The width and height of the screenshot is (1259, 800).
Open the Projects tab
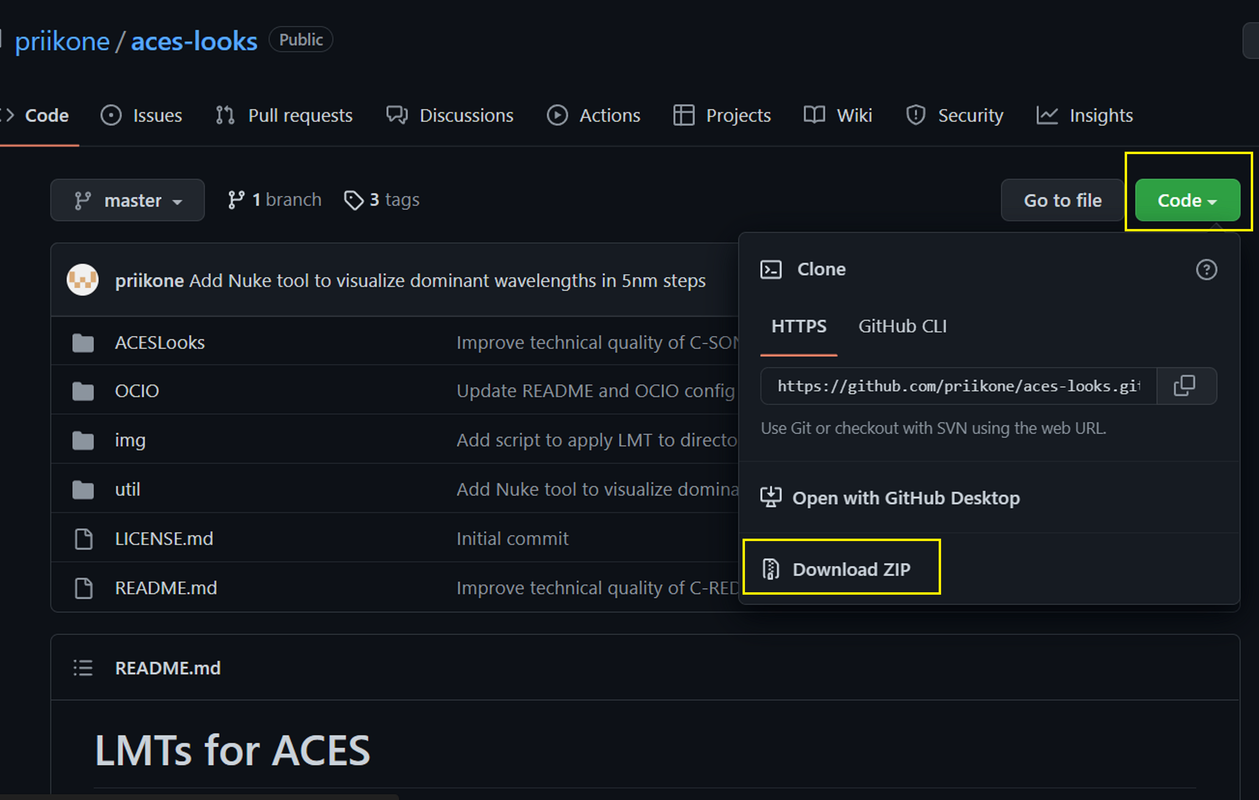pos(722,115)
